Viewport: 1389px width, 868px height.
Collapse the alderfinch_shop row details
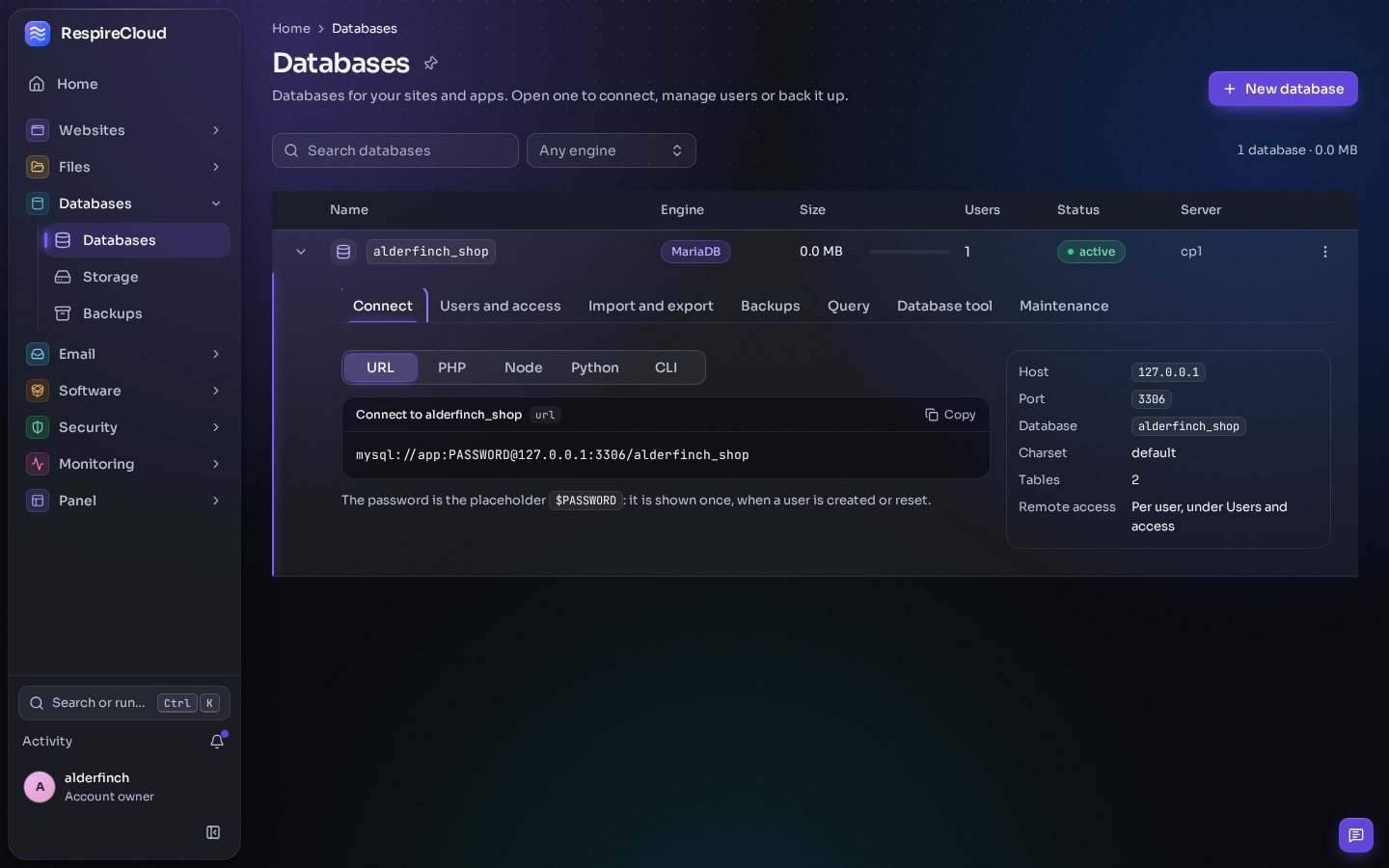(x=301, y=252)
